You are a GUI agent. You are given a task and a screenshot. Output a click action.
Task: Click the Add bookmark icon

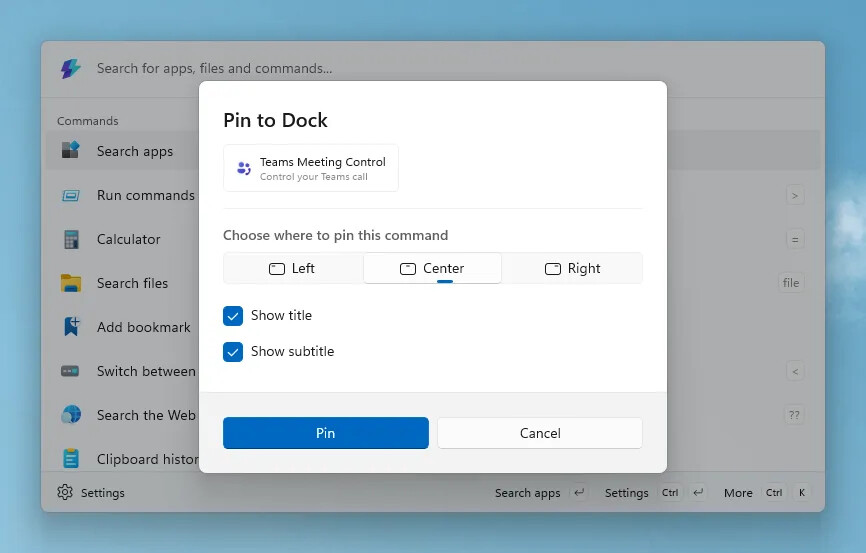coord(70,327)
